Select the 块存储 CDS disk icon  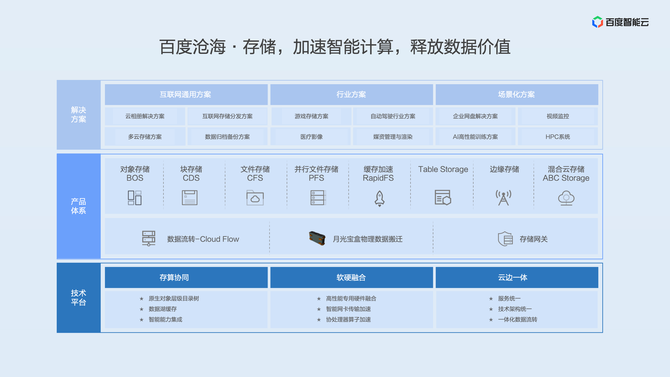[190, 197]
